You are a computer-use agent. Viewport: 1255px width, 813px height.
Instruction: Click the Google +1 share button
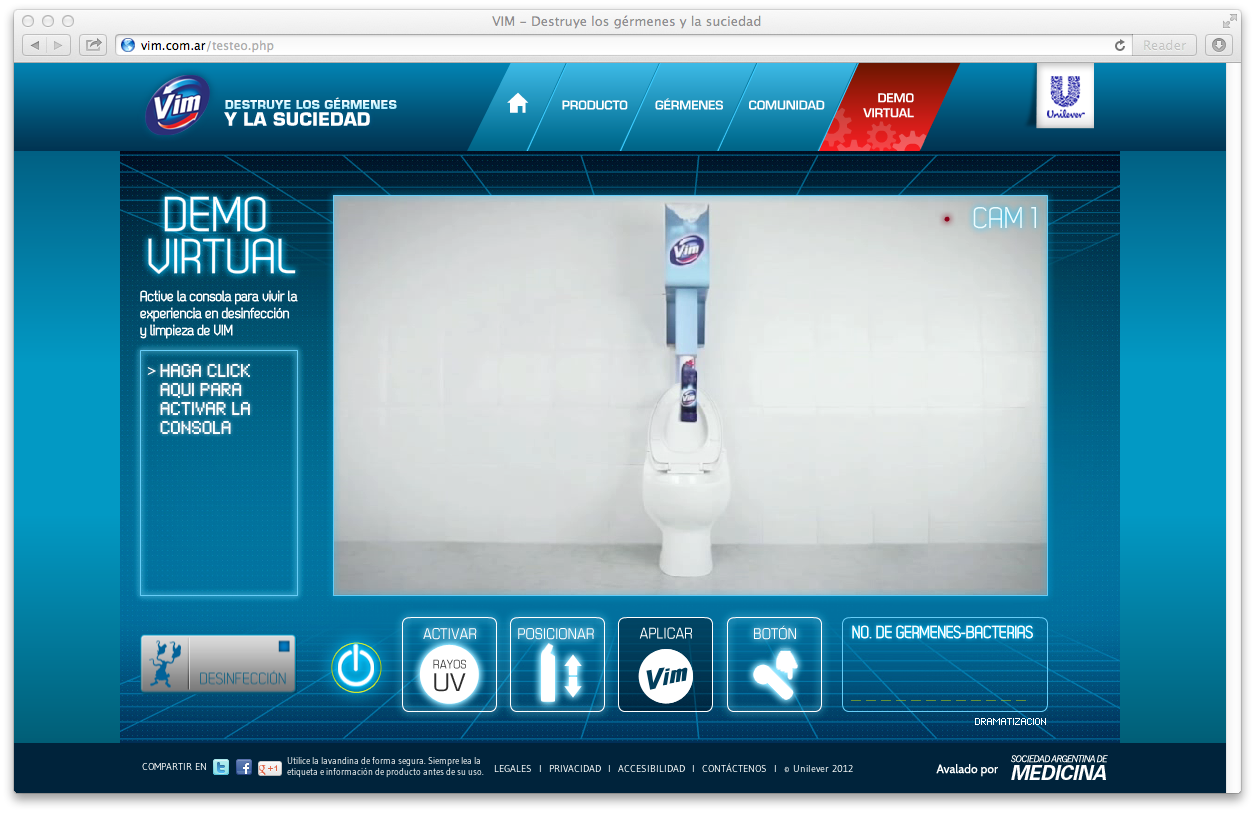pyautogui.click(x=269, y=768)
